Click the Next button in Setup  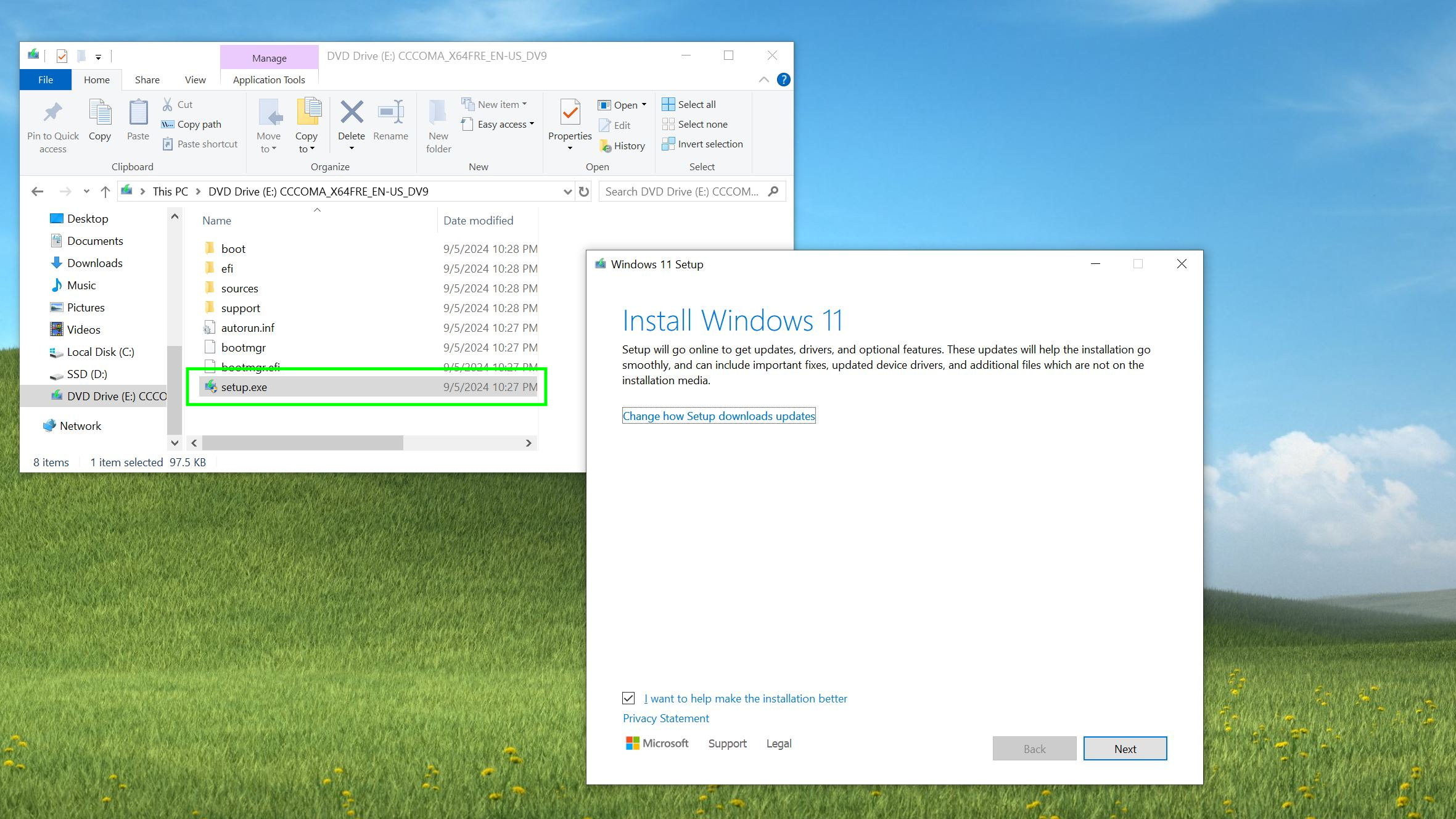(x=1125, y=749)
